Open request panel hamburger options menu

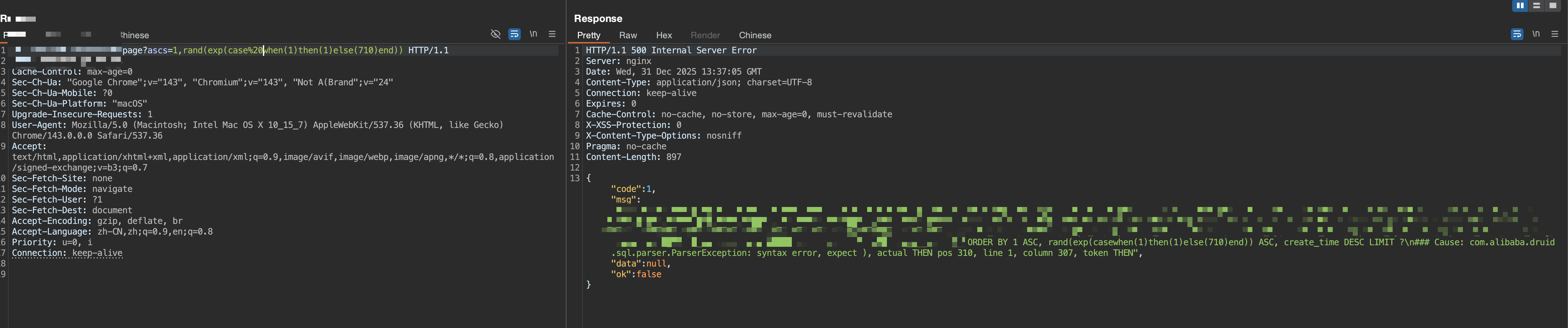tap(552, 34)
